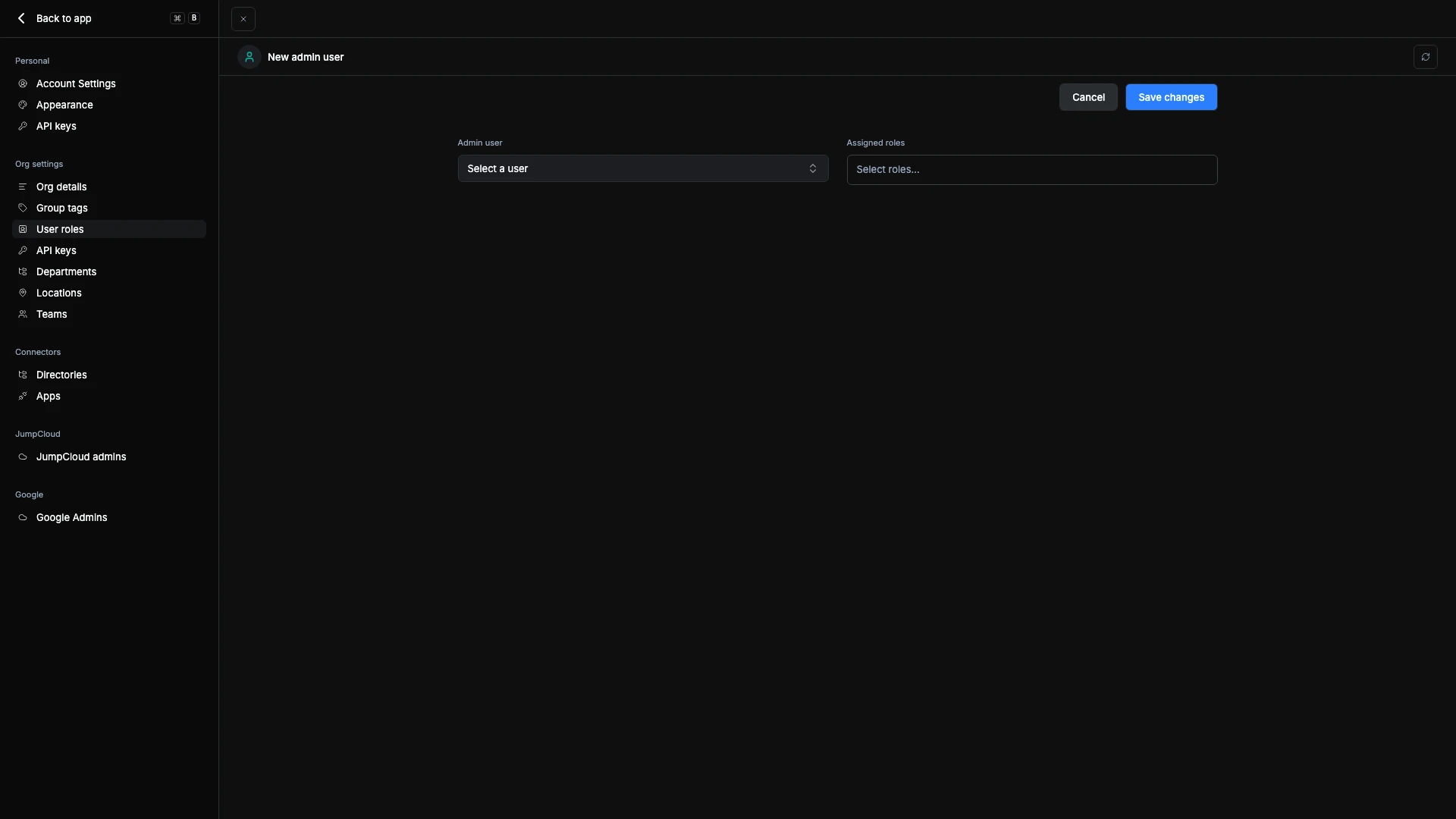This screenshot has width=1456, height=819.
Task: Click the X close panel icon
Action: pyautogui.click(x=243, y=19)
